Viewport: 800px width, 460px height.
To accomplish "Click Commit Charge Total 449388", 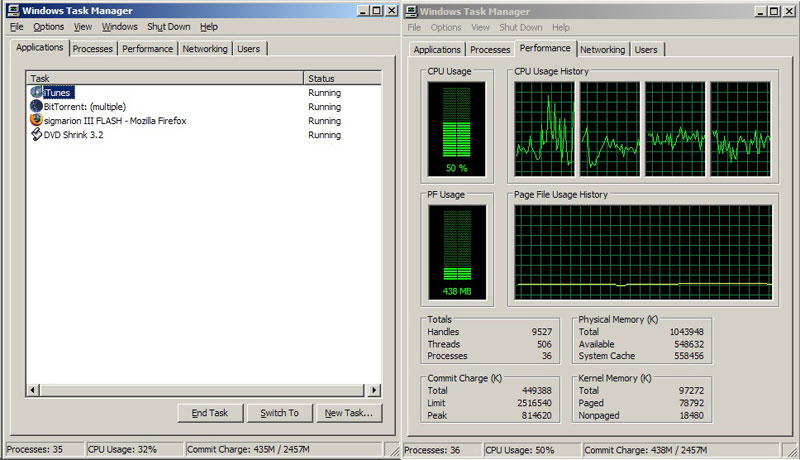I will click(x=537, y=391).
